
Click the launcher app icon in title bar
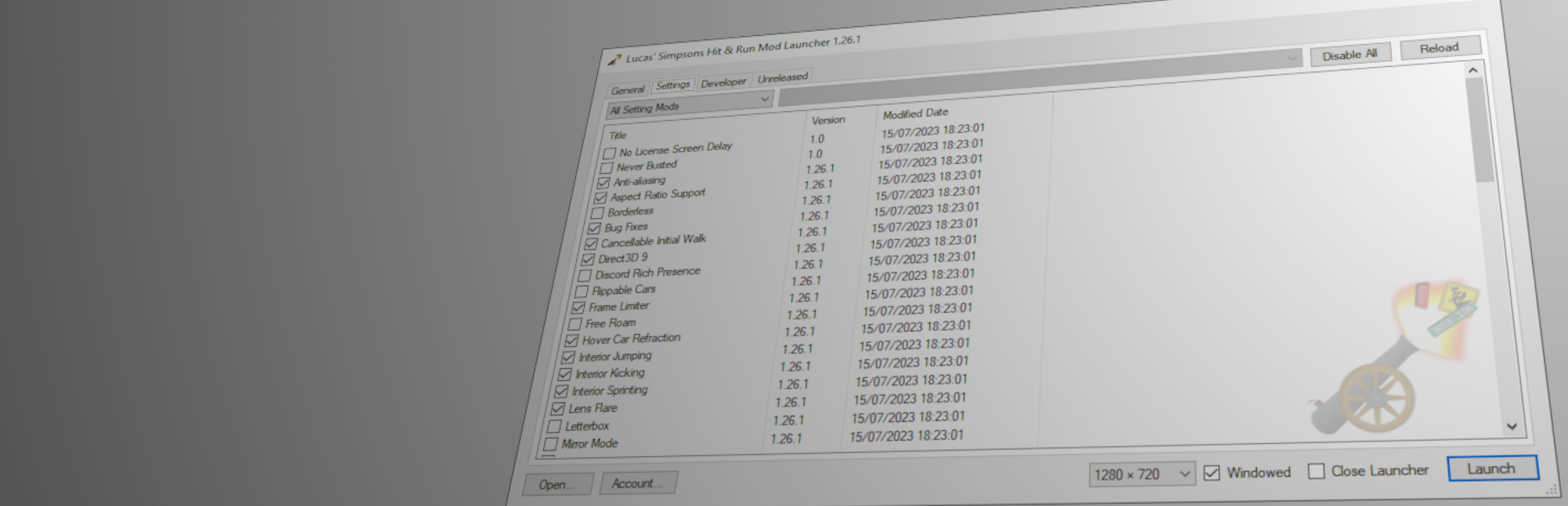614,60
